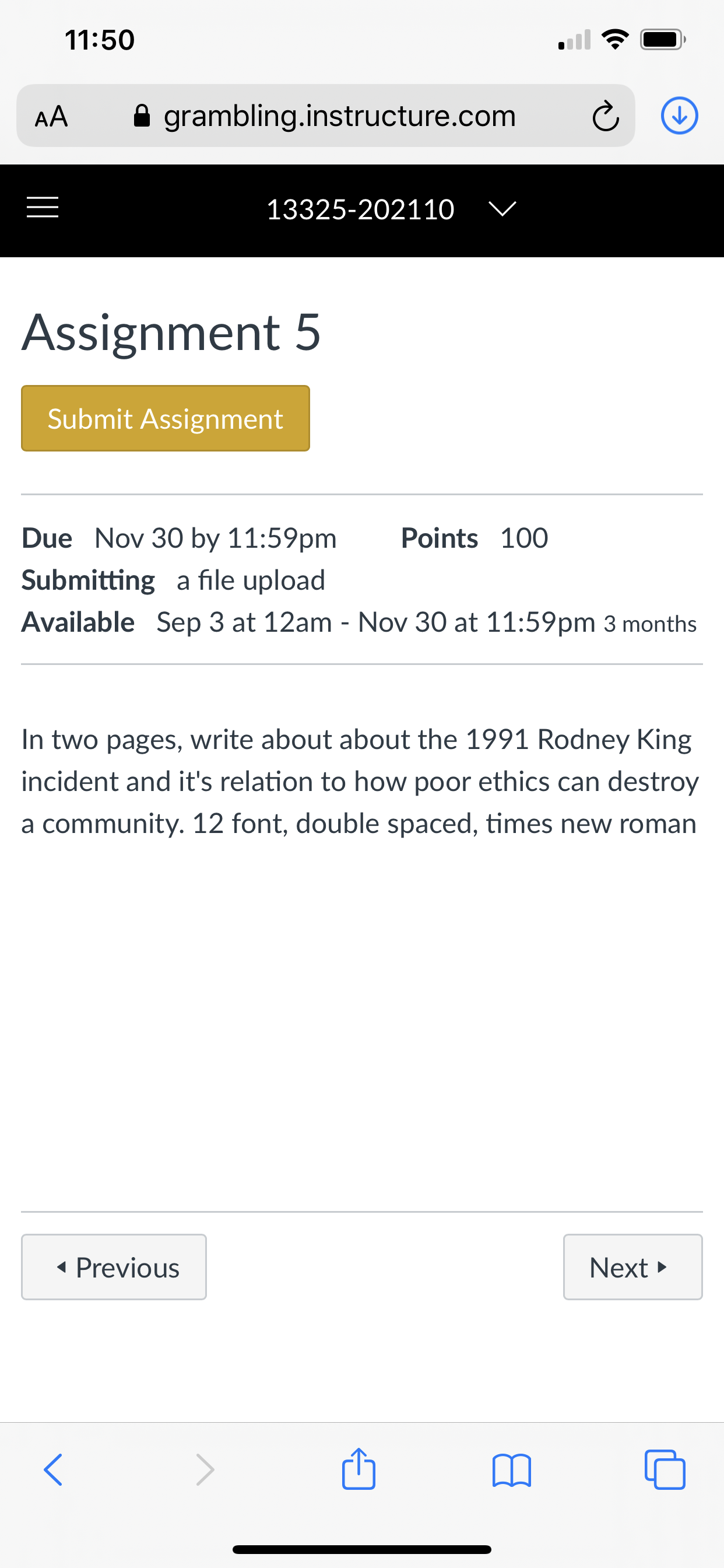
Task: Show open tabs with tabs icon
Action: [665, 1469]
